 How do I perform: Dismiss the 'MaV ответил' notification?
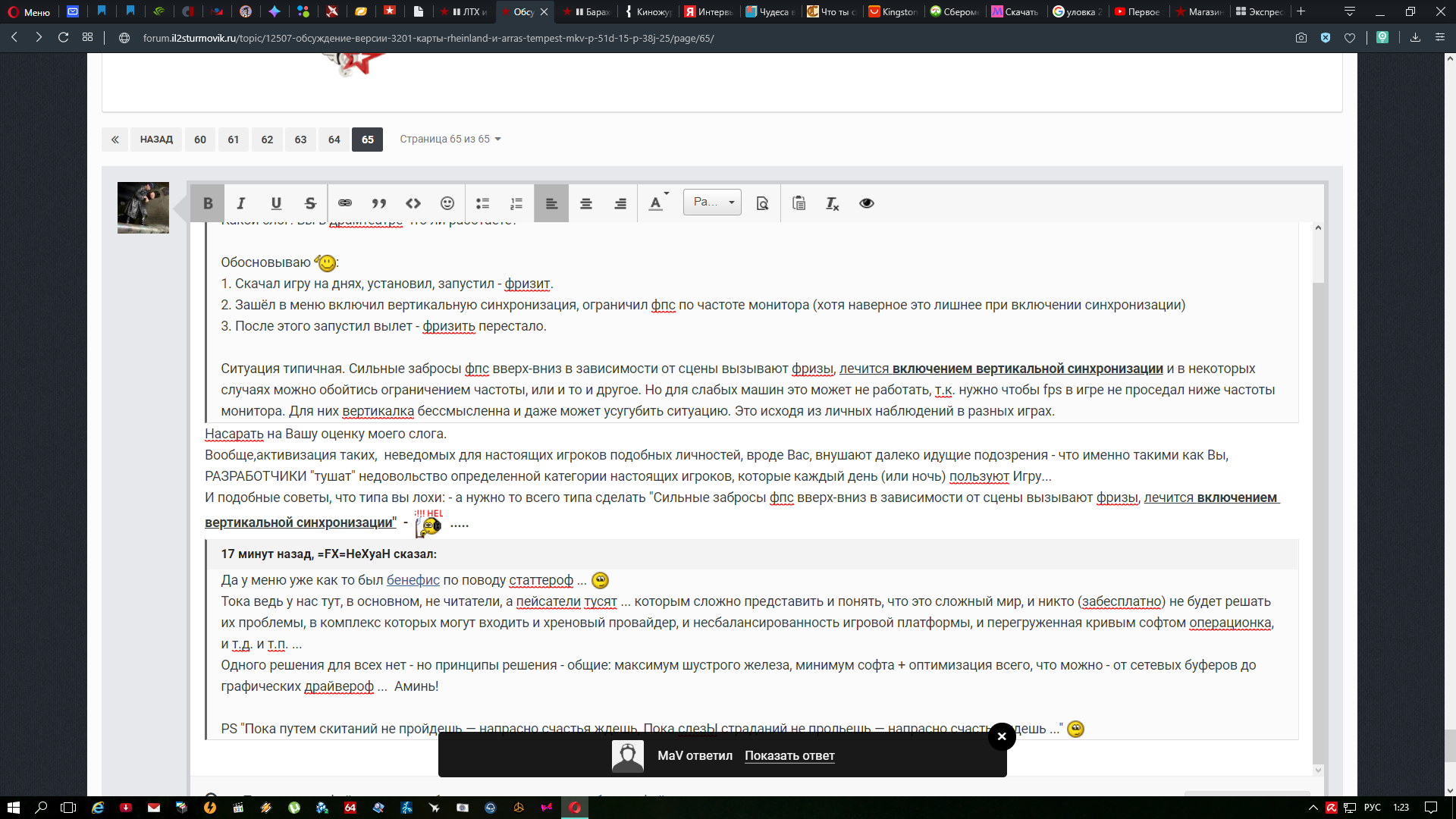[1002, 736]
